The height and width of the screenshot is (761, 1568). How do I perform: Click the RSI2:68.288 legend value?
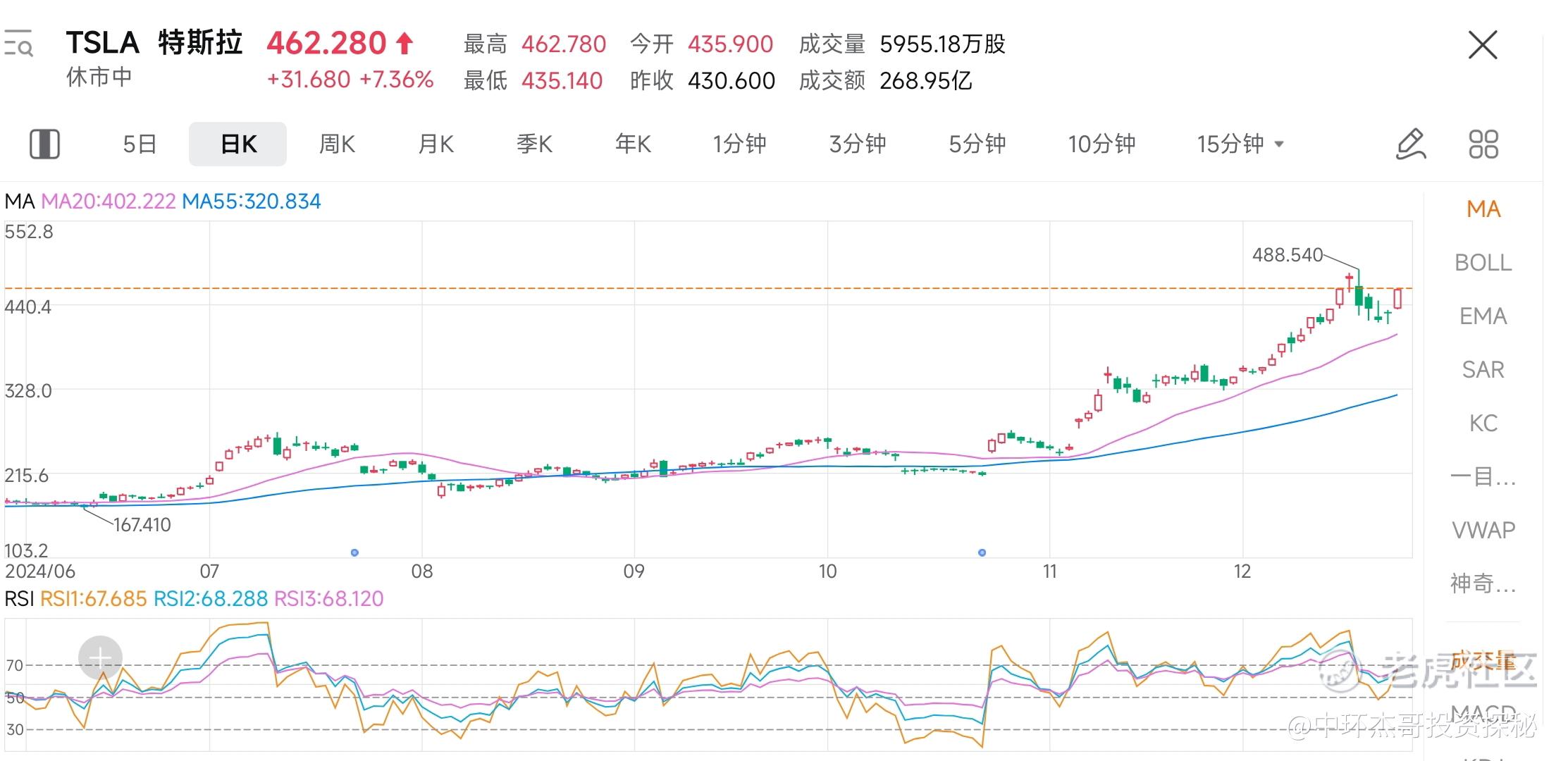(210, 599)
